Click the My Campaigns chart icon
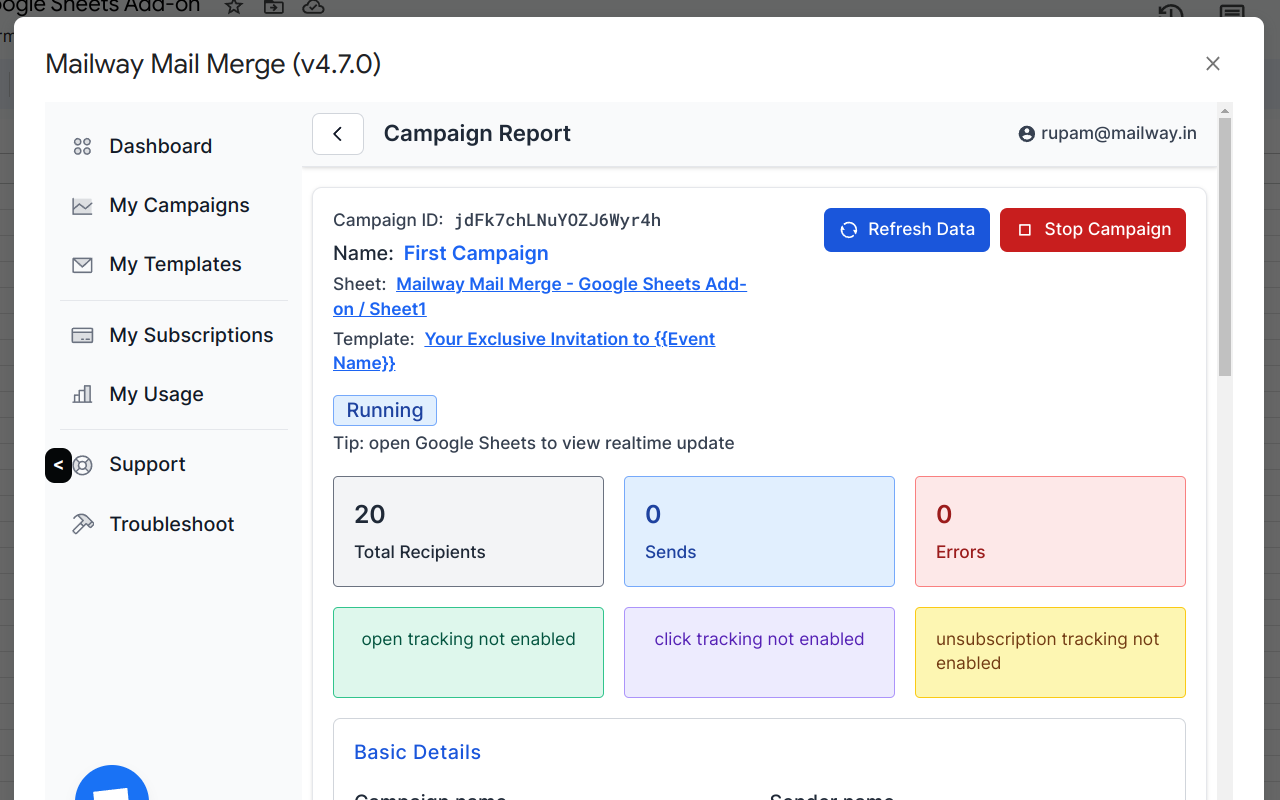1280x800 pixels. point(82,206)
